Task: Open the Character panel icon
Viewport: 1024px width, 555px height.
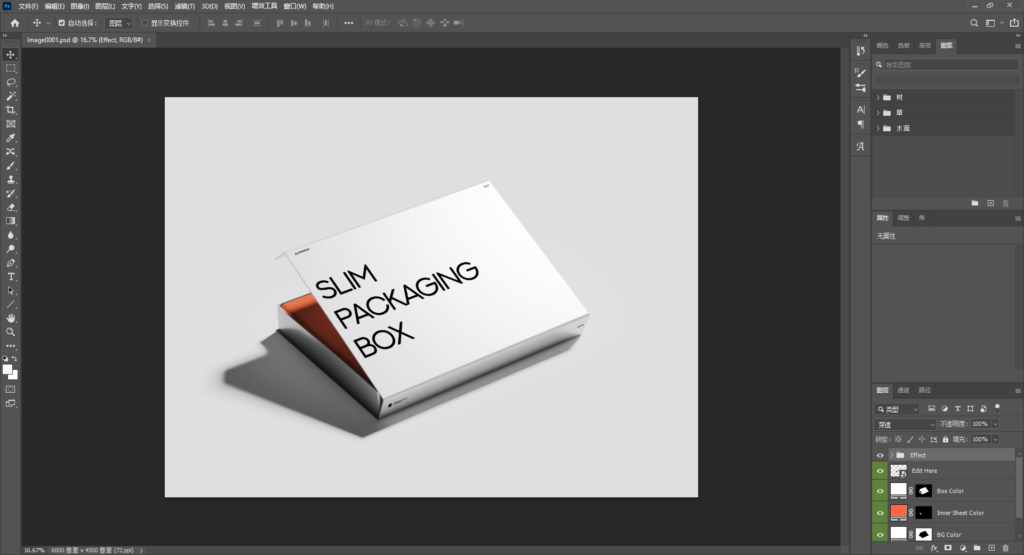Action: pyautogui.click(x=860, y=109)
